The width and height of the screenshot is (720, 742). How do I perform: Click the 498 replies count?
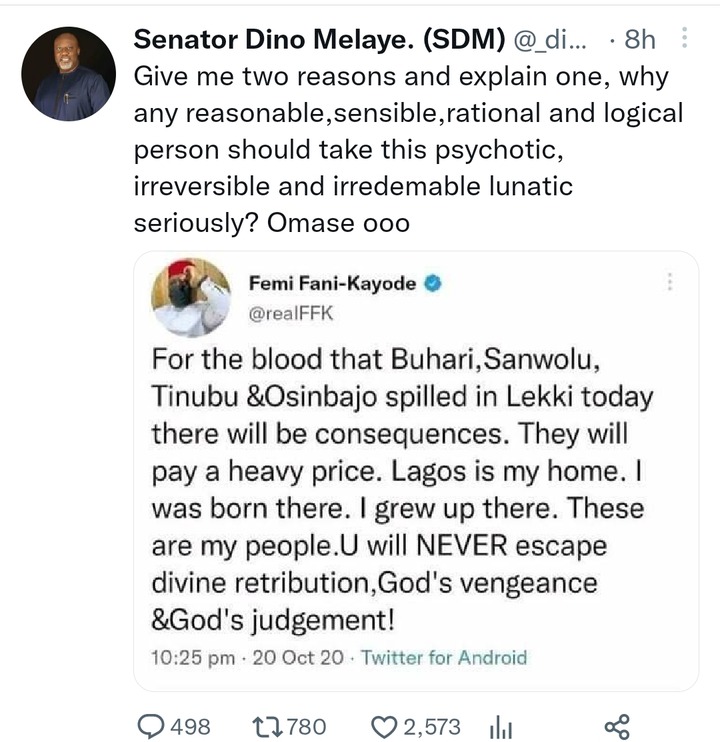(x=190, y=727)
